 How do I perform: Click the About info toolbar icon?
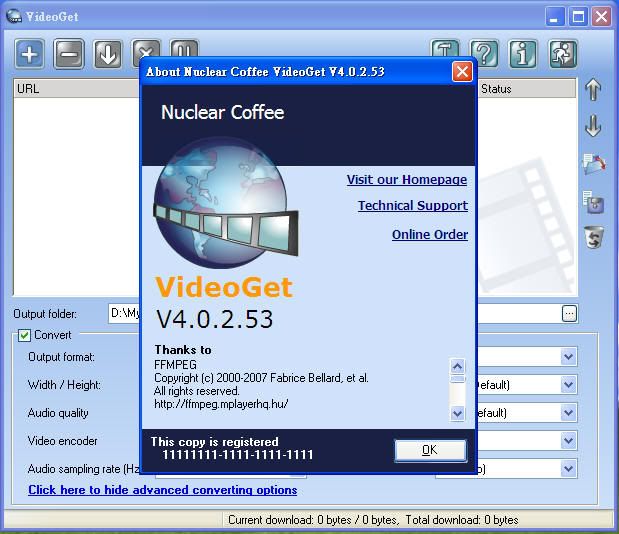[524, 54]
